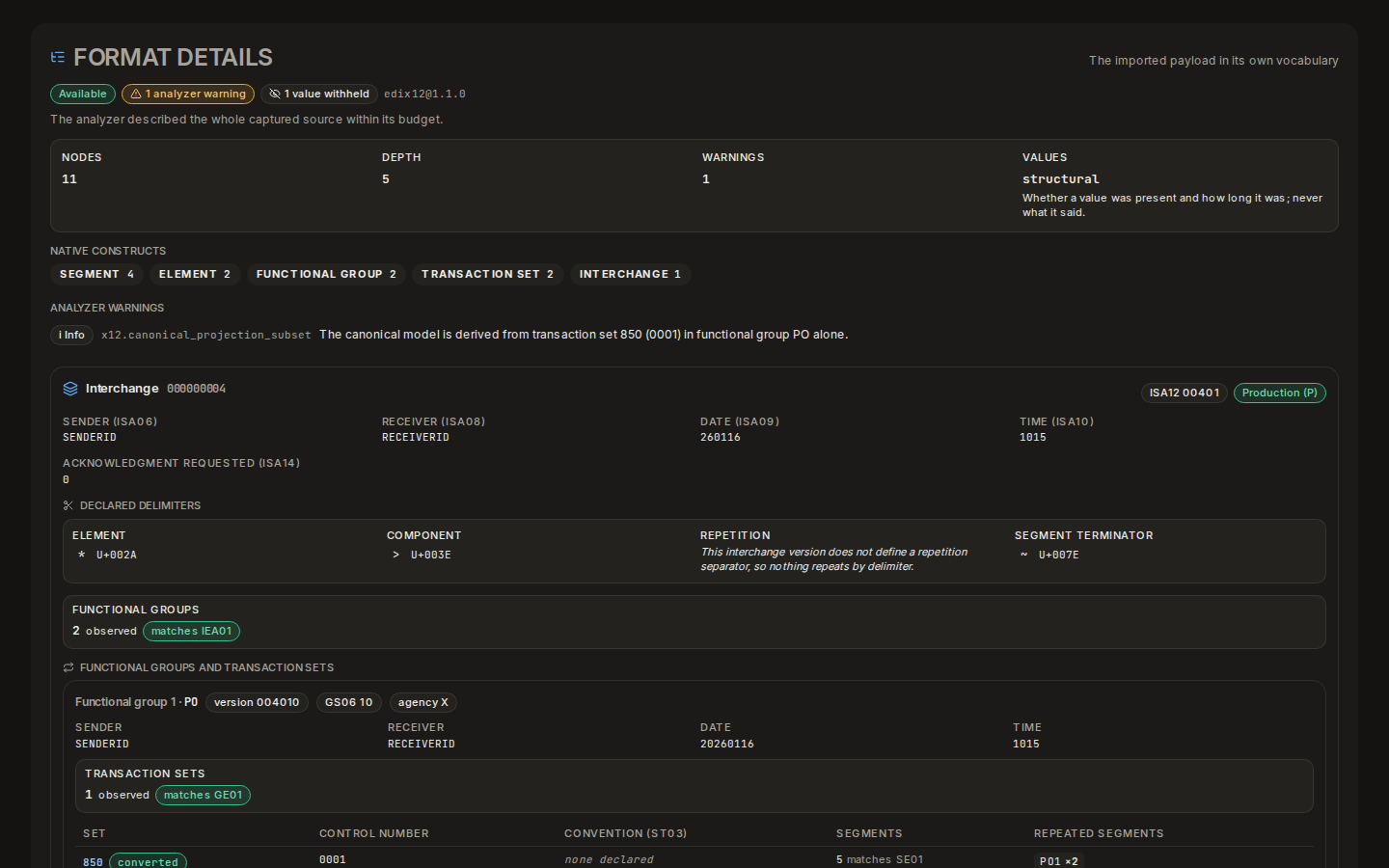1389x868 pixels.
Task: Click the matches GE01 badge
Action: [x=203, y=796]
